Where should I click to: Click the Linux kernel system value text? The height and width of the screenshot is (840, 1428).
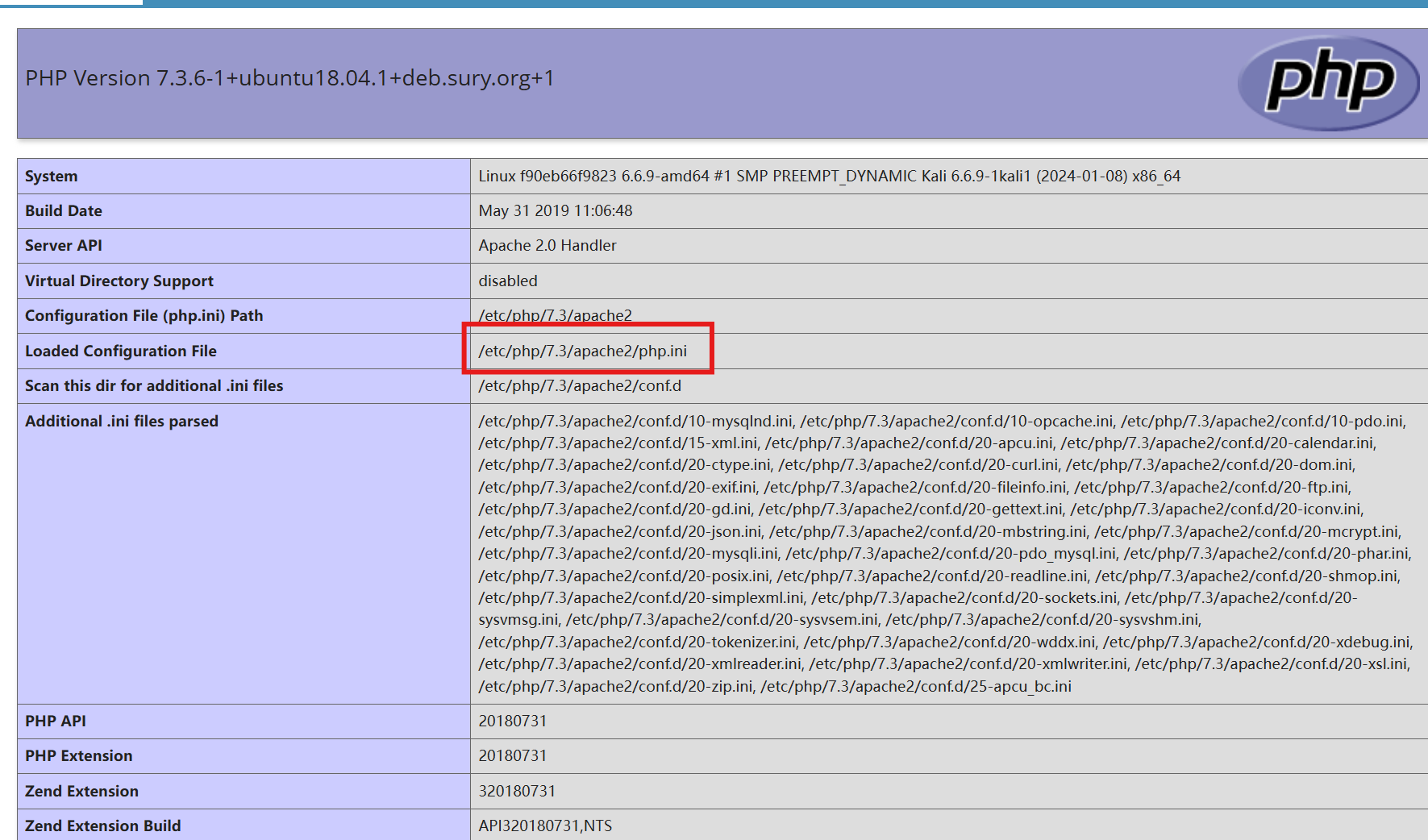(829, 176)
